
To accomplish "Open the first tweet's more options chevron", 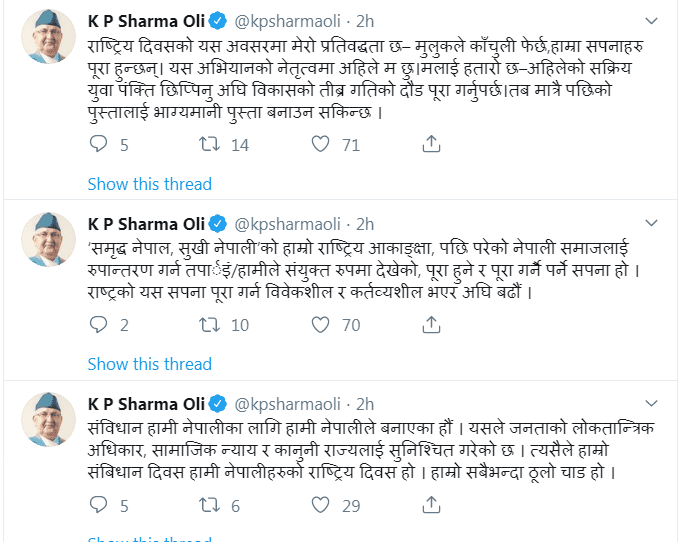I will click(651, 20).
